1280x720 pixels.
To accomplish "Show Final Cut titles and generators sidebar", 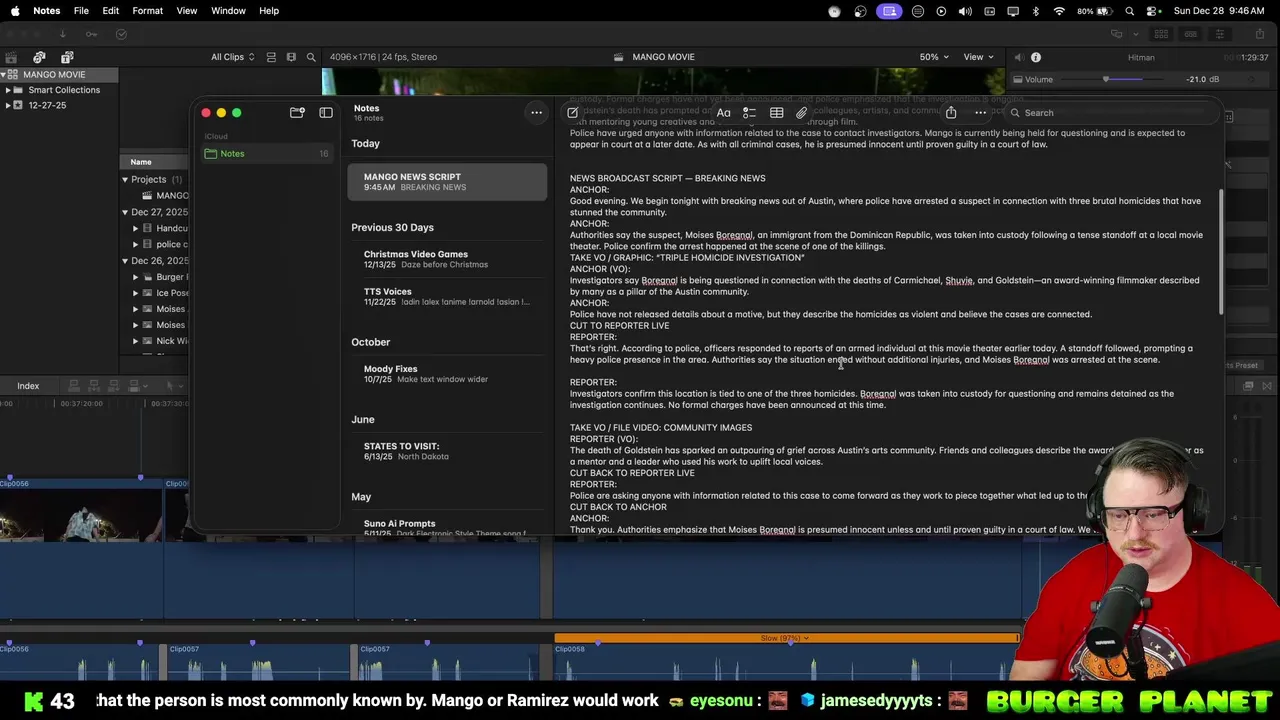I will tap(67, 57).
